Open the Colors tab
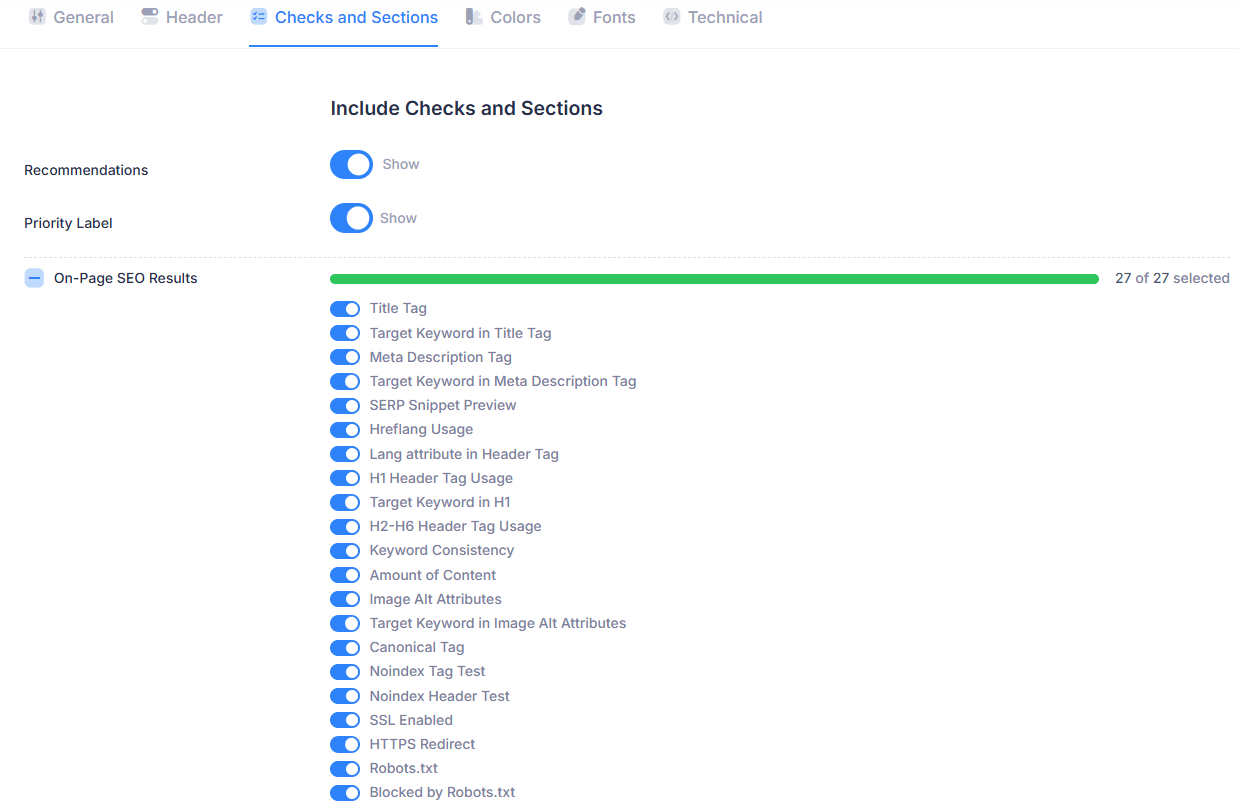1239x805 pixels. pos(515,17)
